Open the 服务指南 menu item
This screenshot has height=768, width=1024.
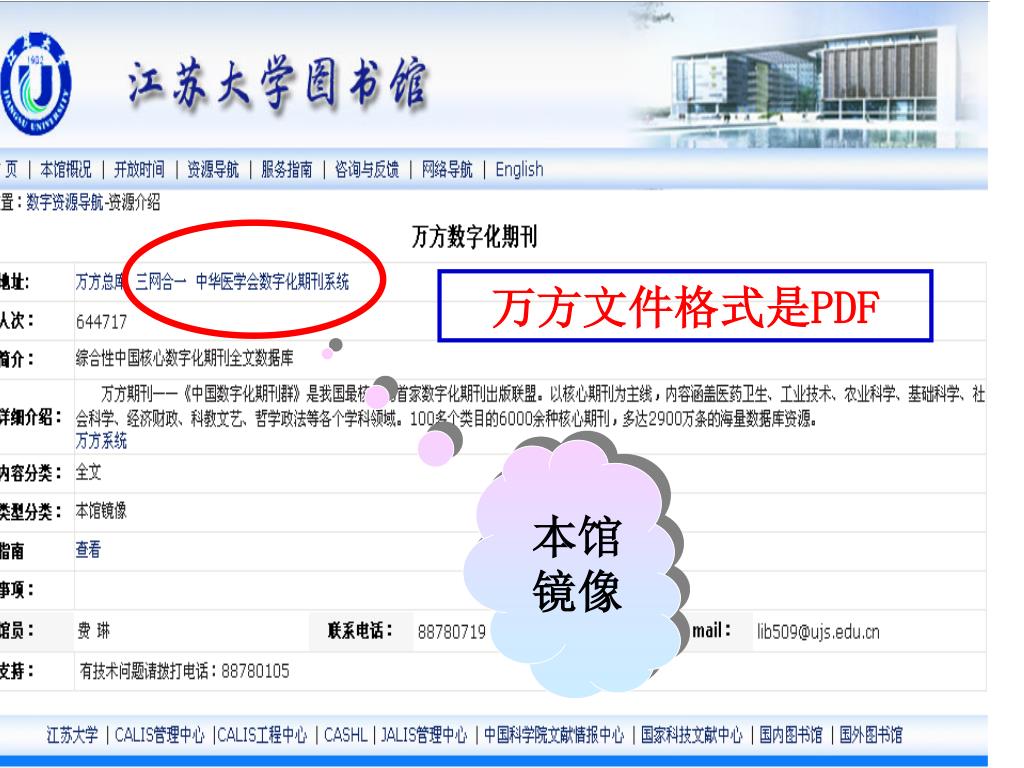[287, 169]
